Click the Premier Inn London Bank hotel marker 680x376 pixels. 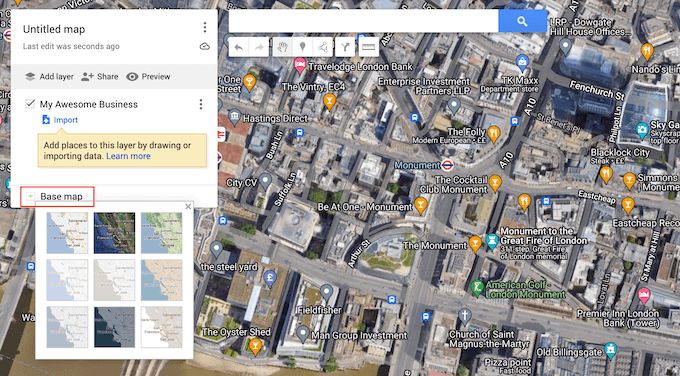[644, 295]
